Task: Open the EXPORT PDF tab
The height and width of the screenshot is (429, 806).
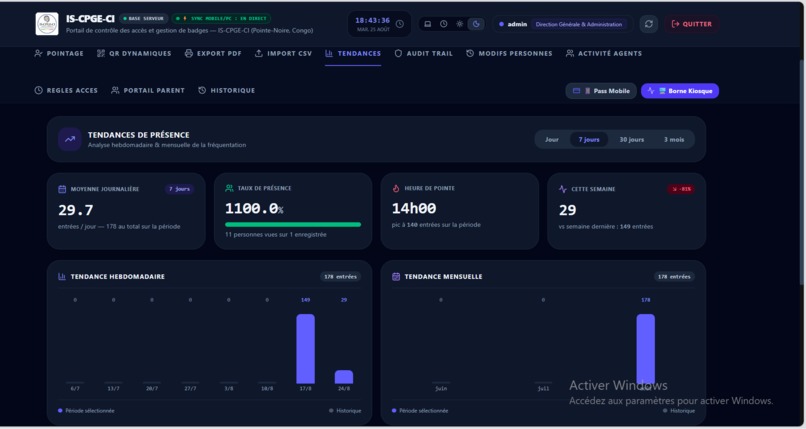Action: tap(213, 53)
